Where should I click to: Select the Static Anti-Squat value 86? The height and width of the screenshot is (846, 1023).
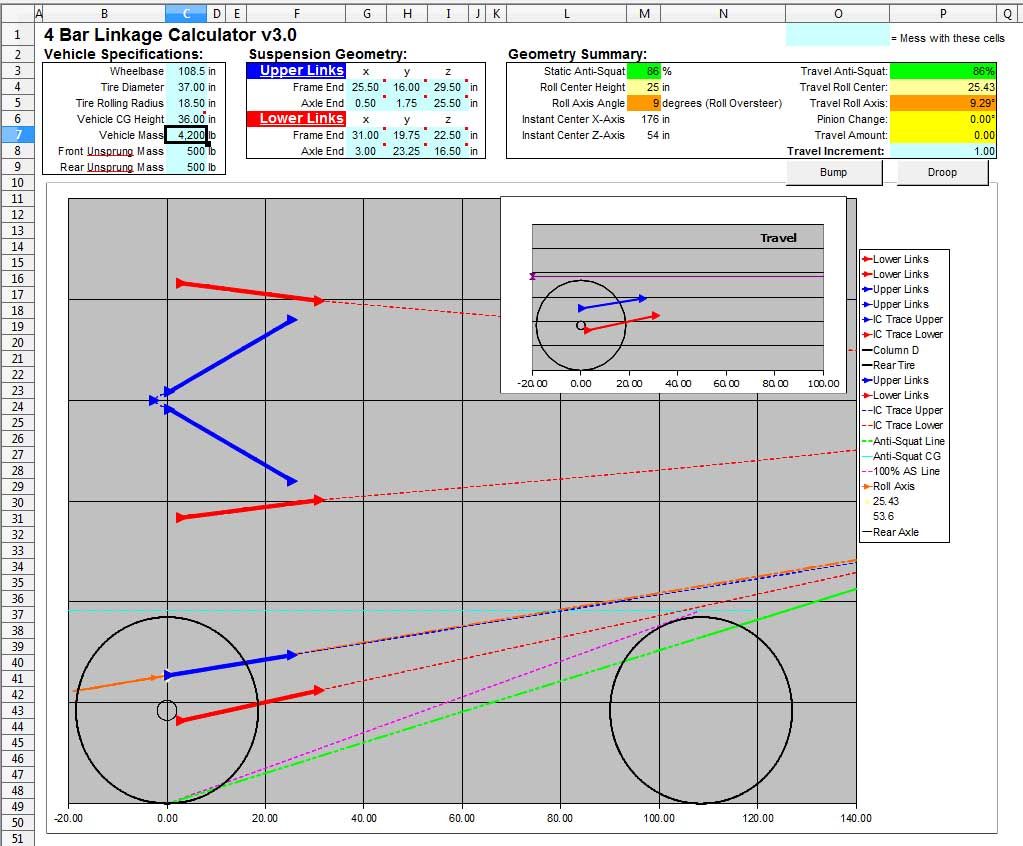coord(644,71)
